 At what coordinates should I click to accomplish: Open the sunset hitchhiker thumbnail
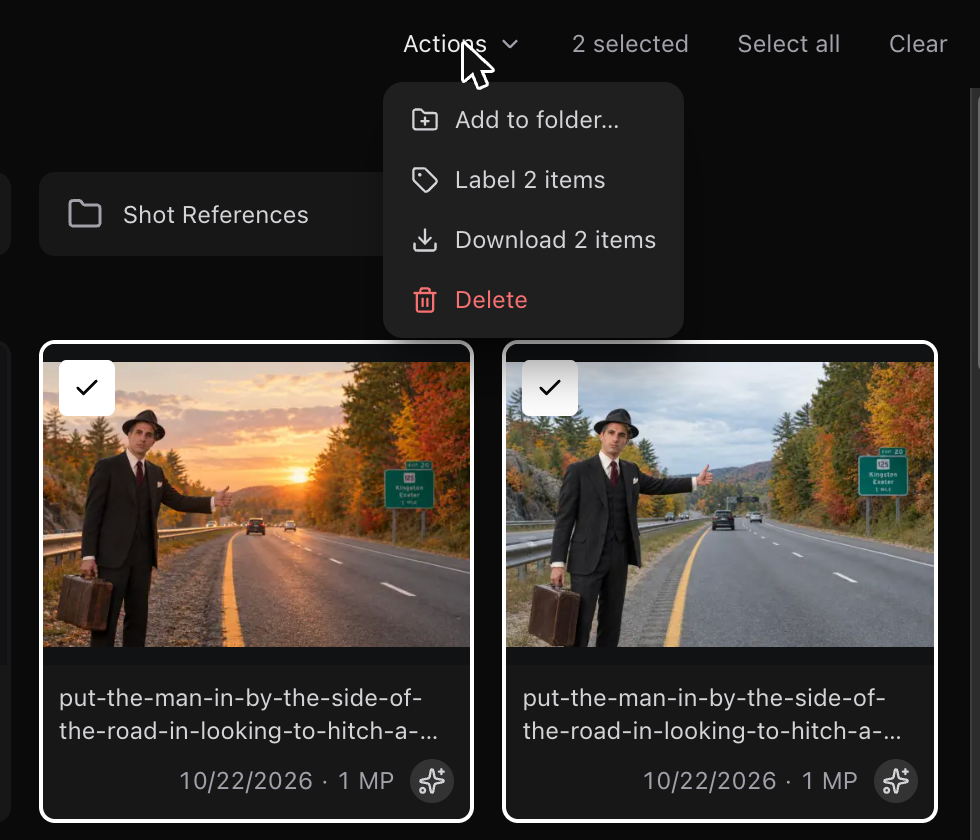(x=256, y=504)
